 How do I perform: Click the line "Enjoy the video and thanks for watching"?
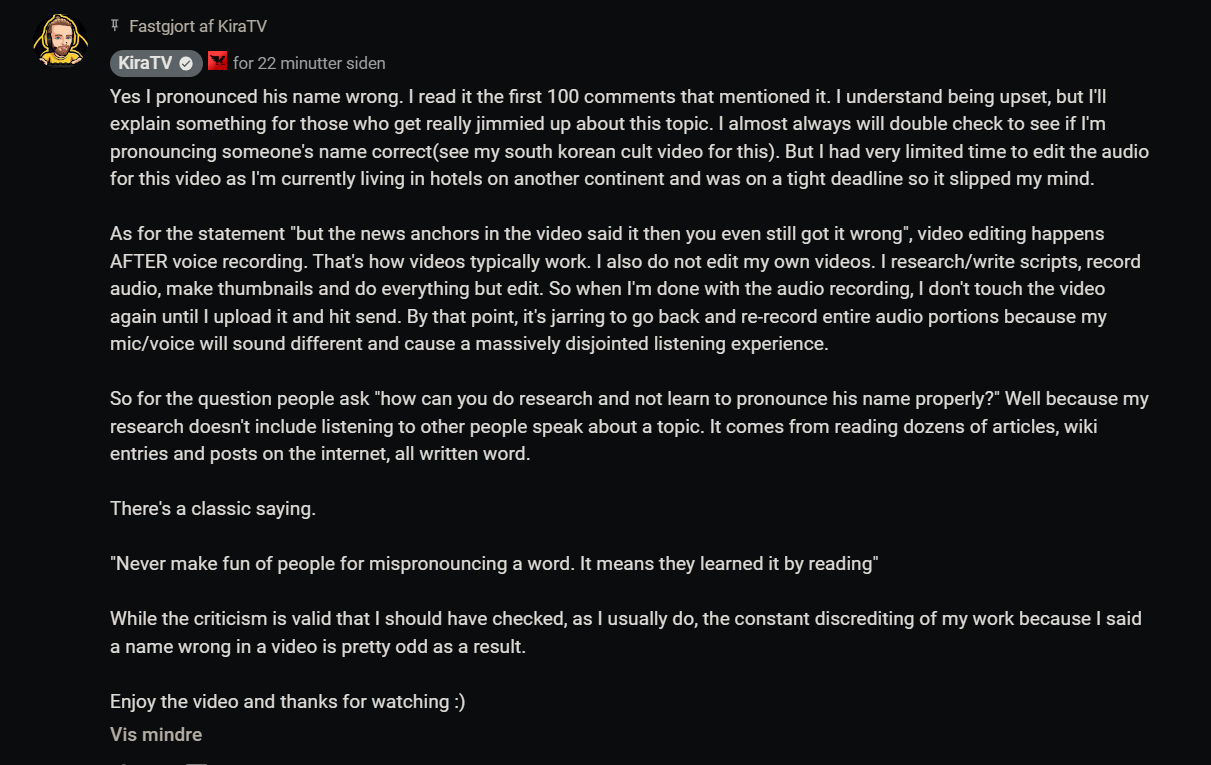click(x=288, y=701)
